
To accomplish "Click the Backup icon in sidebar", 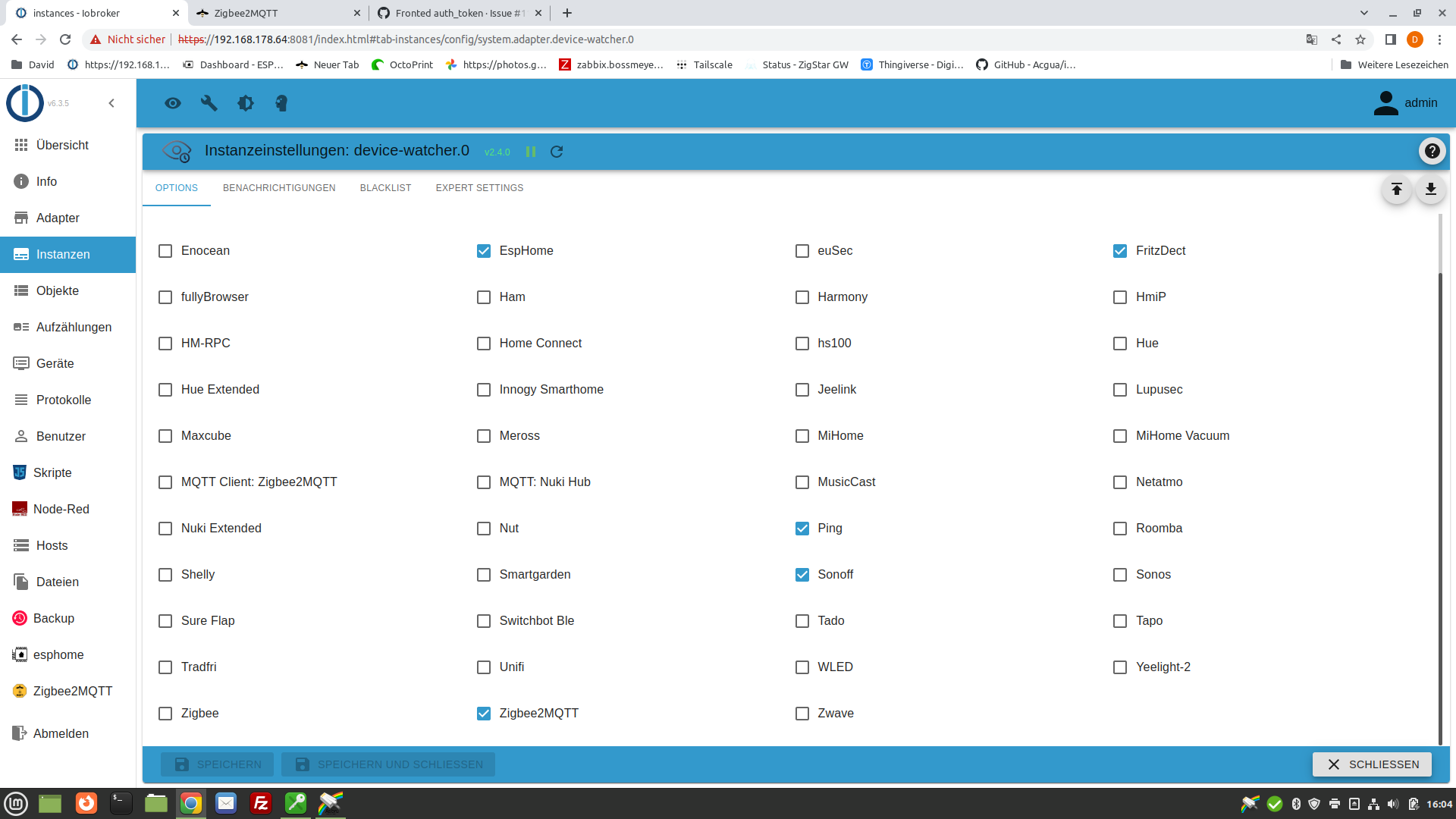I will tap(19, 618).
